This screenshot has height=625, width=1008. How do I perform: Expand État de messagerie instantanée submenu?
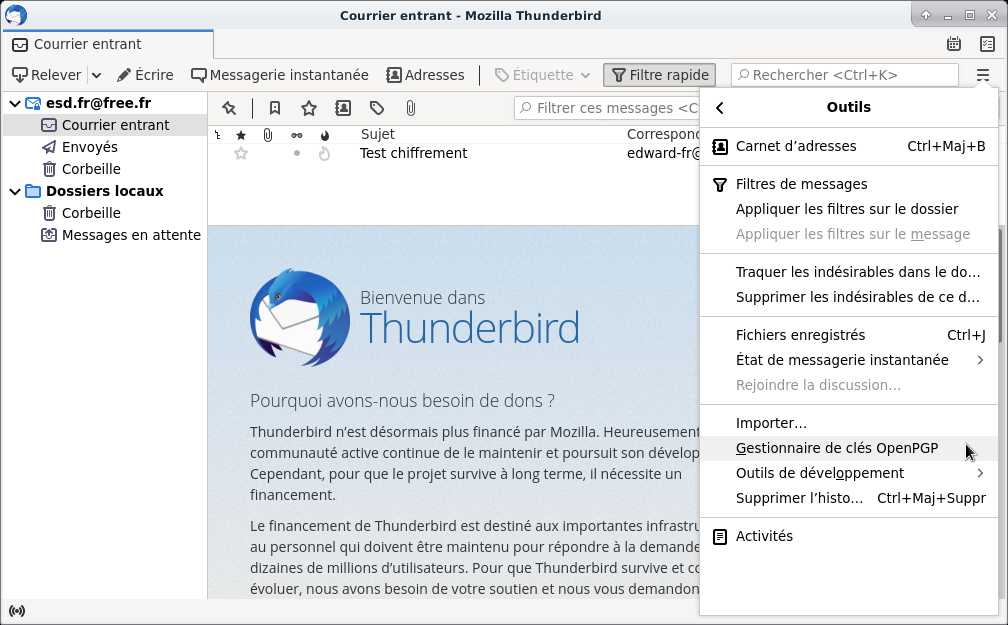tap(849, 361)
